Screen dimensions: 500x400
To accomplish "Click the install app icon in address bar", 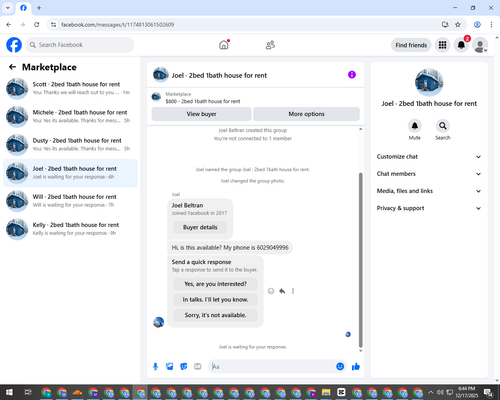I will tap(445, 25).
